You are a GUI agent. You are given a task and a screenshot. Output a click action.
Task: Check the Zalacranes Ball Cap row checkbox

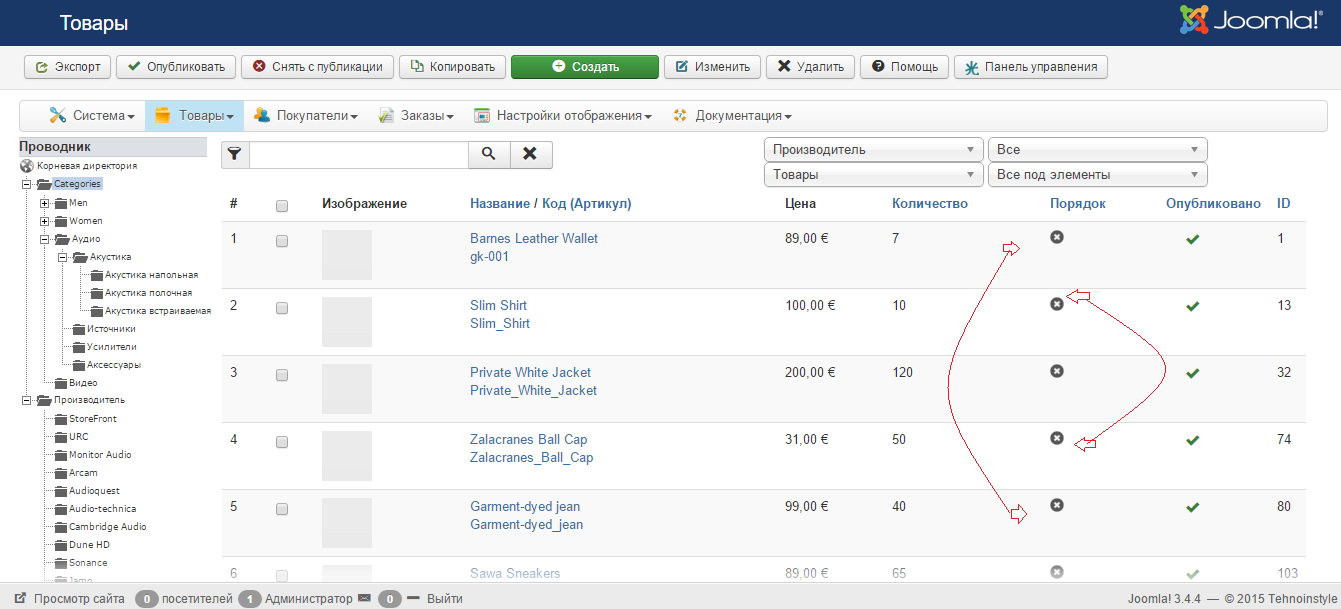(282, 442)
